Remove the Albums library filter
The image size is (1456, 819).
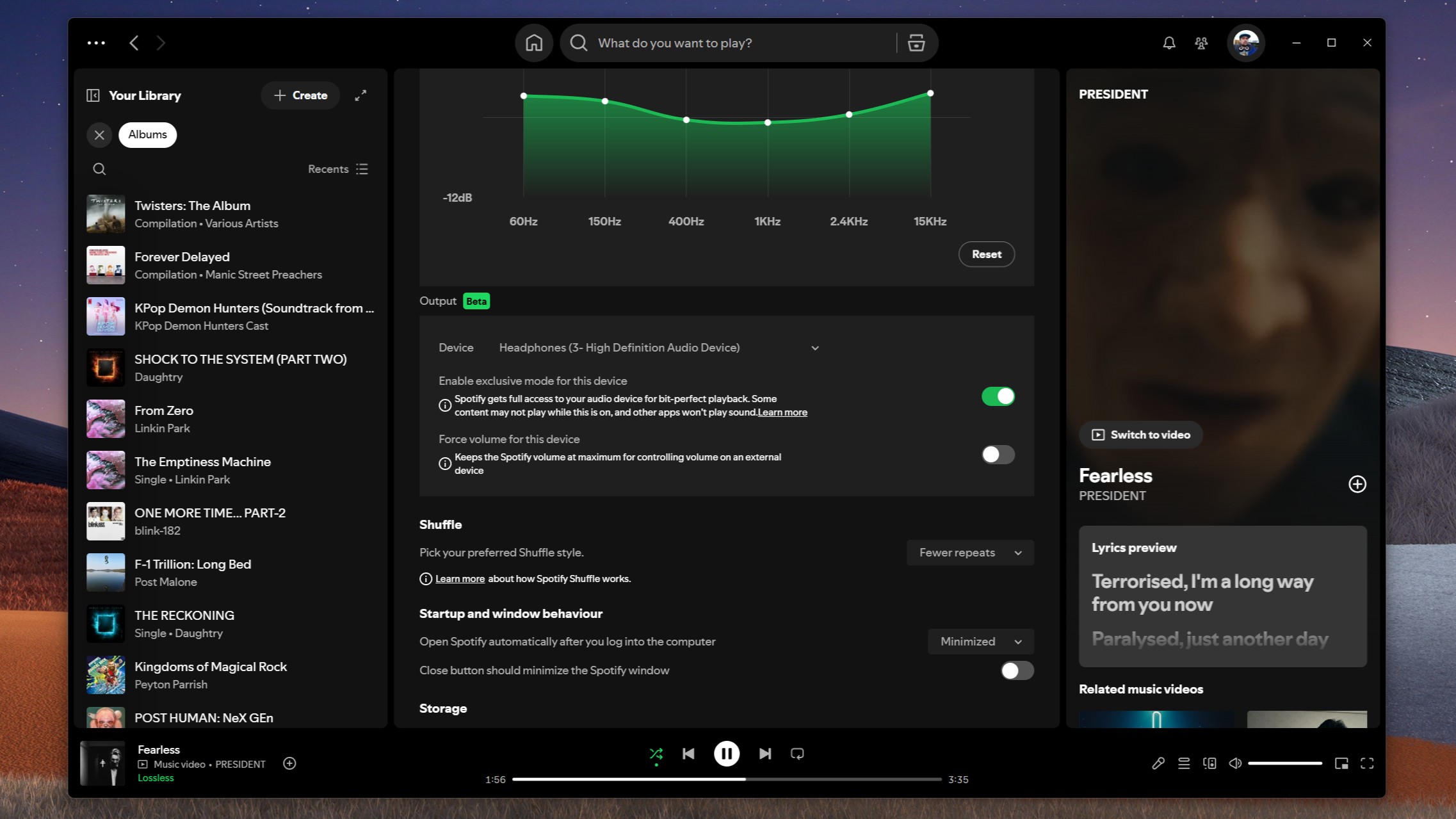[x=99, y=134]
